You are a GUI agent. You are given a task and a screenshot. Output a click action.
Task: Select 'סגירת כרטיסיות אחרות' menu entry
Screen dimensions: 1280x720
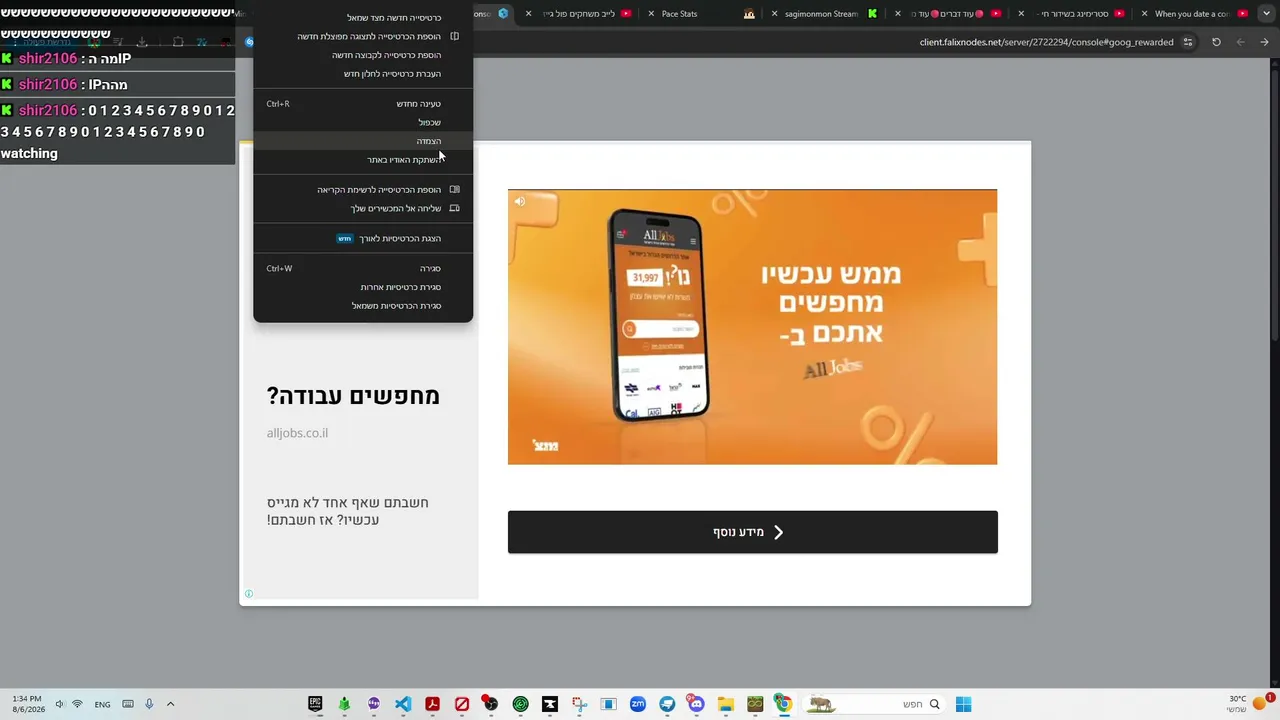[363, 287]
